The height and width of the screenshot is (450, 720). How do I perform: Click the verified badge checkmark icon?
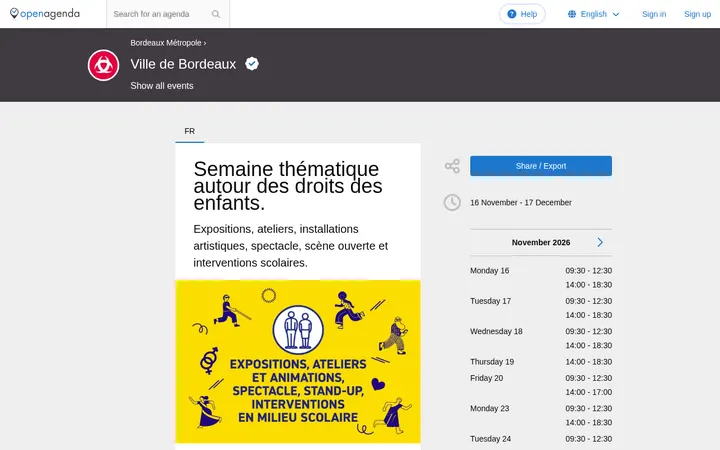click(252, 63)
